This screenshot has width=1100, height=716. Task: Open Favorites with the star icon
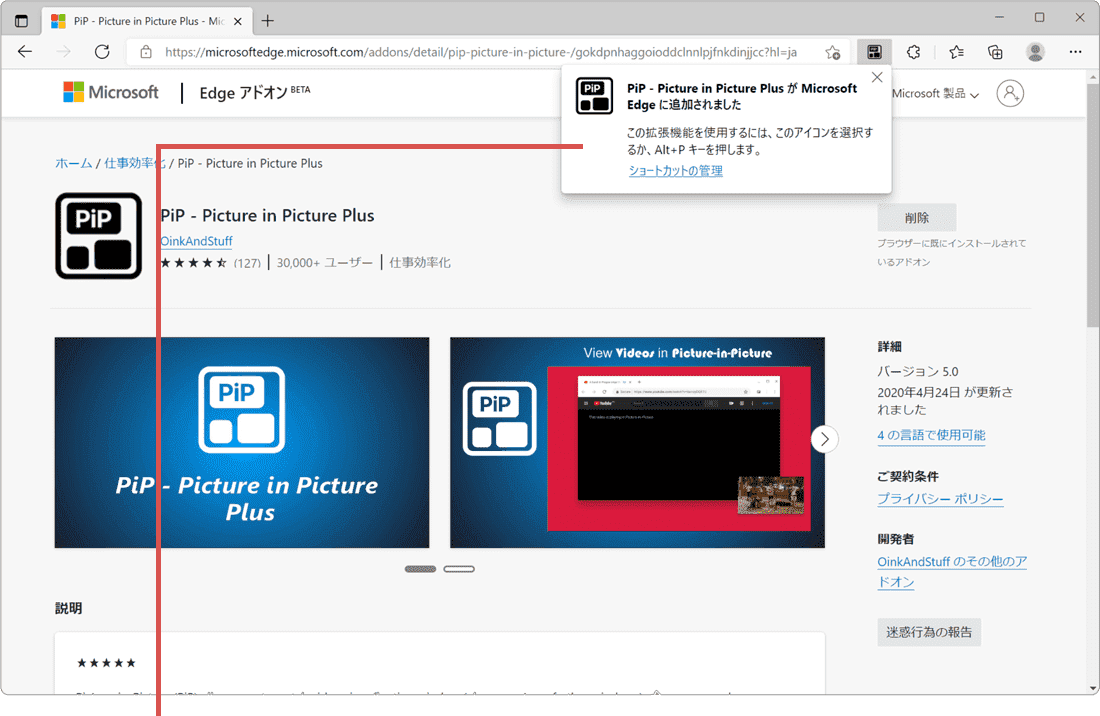tap(955, 51)
